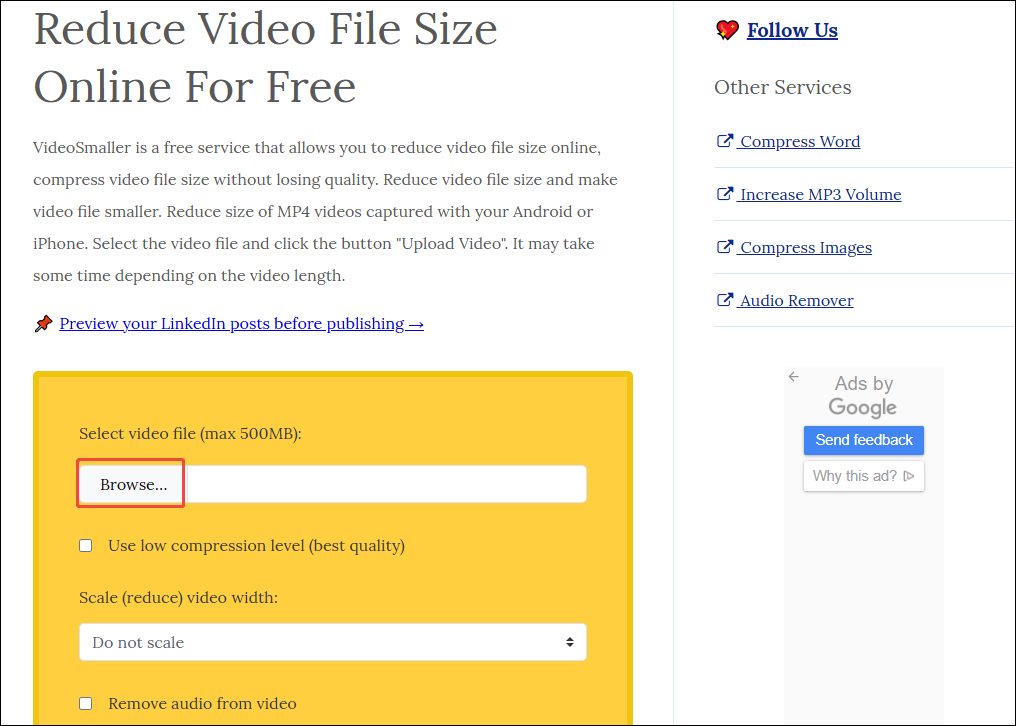Open Preview your LinkedIn posts link
Screen dimensions: 1016x726
click(242, 323)
